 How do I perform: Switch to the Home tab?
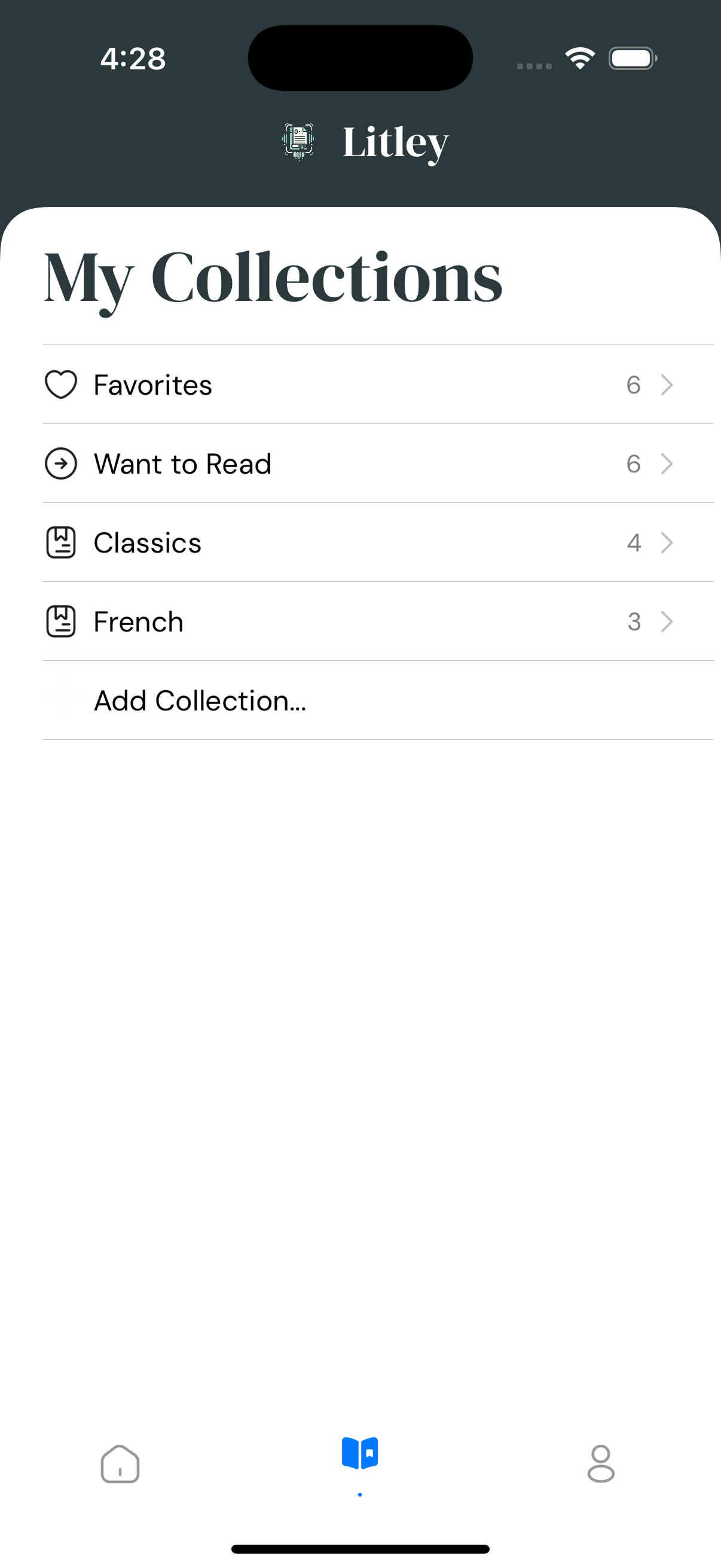(120, 1464)
